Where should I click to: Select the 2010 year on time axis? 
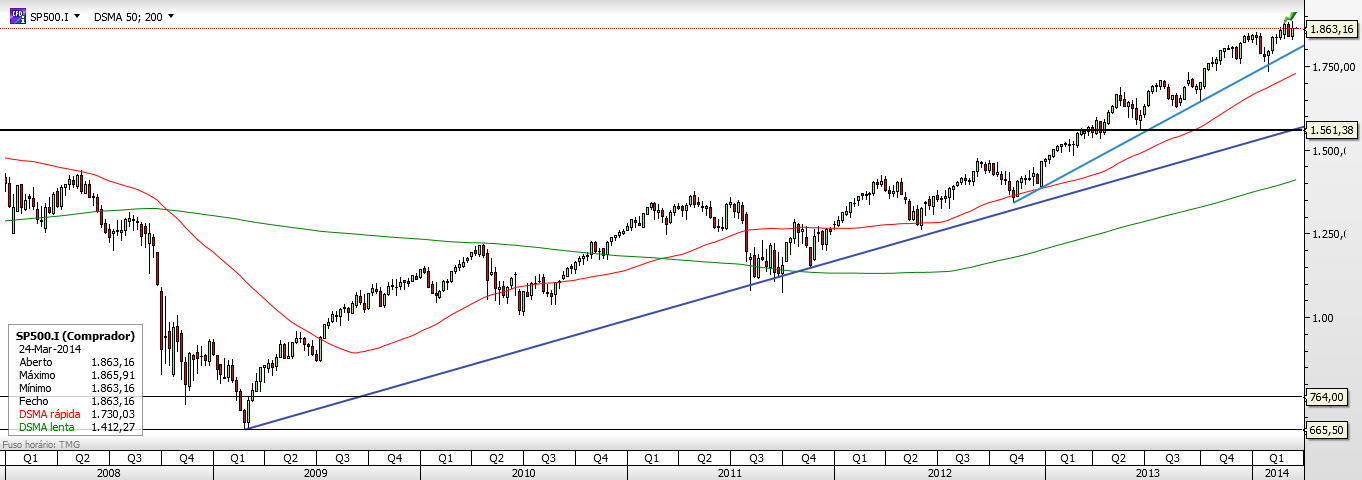pos(524,473)
